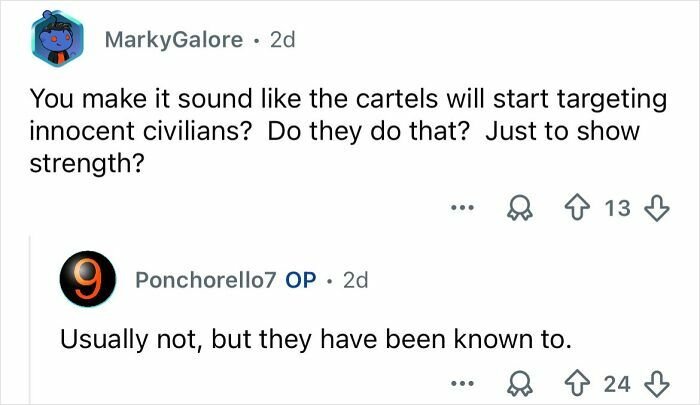Click the 2d timestamp on MarkyGalore's comment
This screenshot has width=700, height=405.
[x=276, y=40]
